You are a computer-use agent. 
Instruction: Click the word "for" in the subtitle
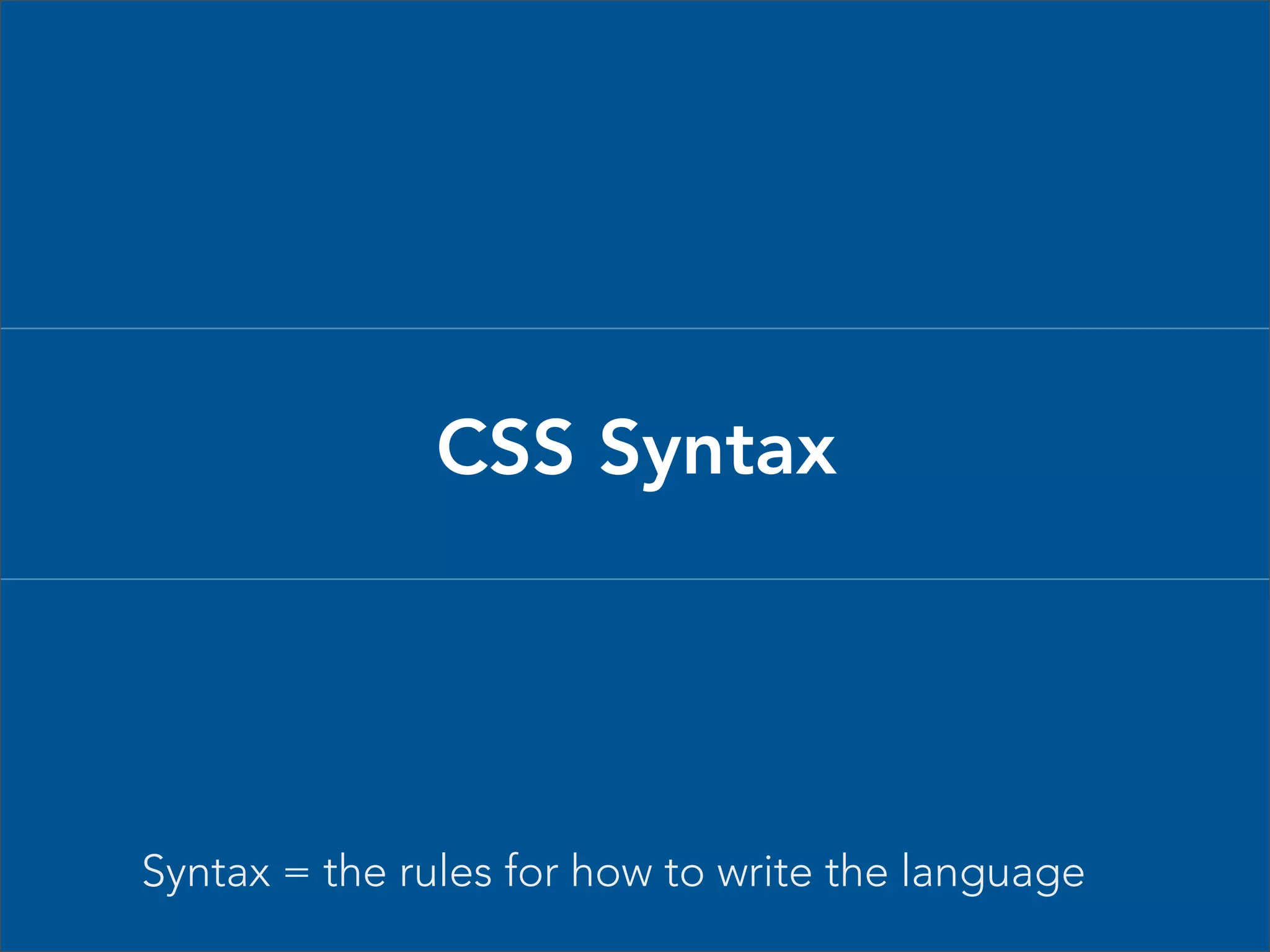531,870
